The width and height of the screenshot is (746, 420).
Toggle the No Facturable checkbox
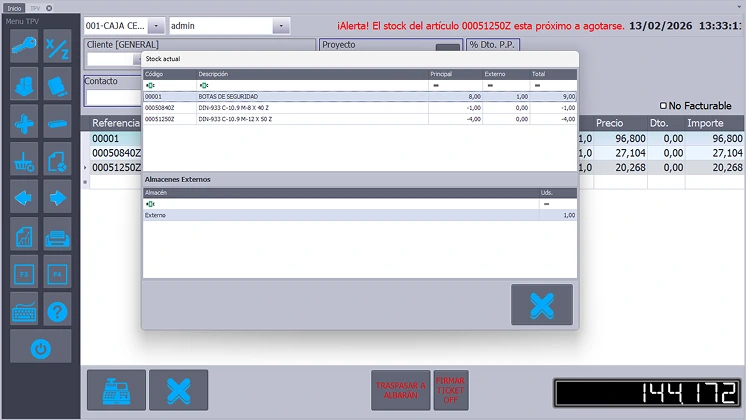pos(663,106)
